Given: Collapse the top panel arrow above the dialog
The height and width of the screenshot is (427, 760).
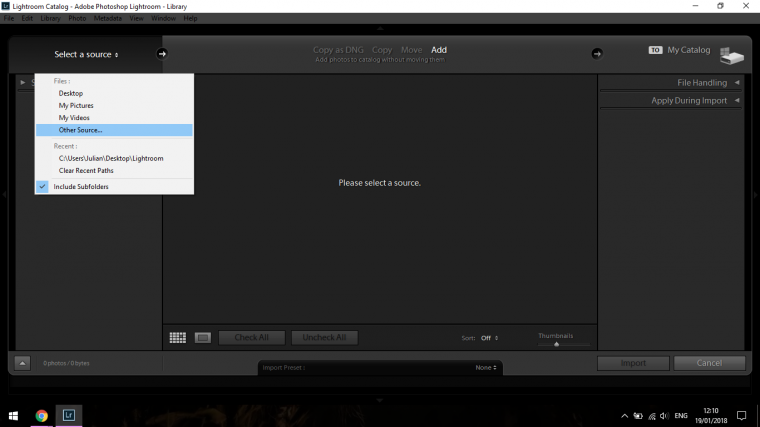Looking at the screenshot, I should coord(380,29).
